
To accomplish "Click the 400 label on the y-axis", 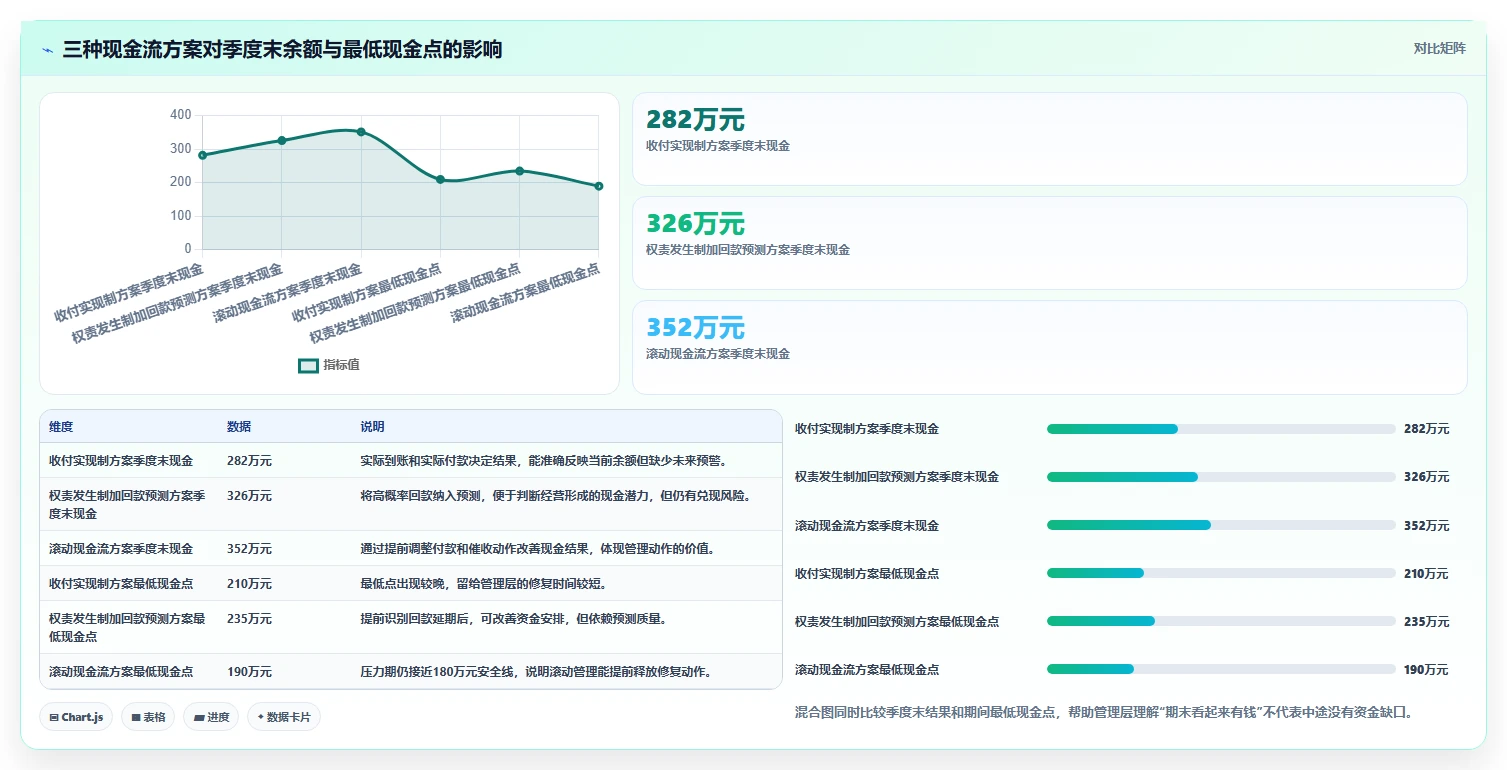I will pyautogui.click(x=180, y=115).
